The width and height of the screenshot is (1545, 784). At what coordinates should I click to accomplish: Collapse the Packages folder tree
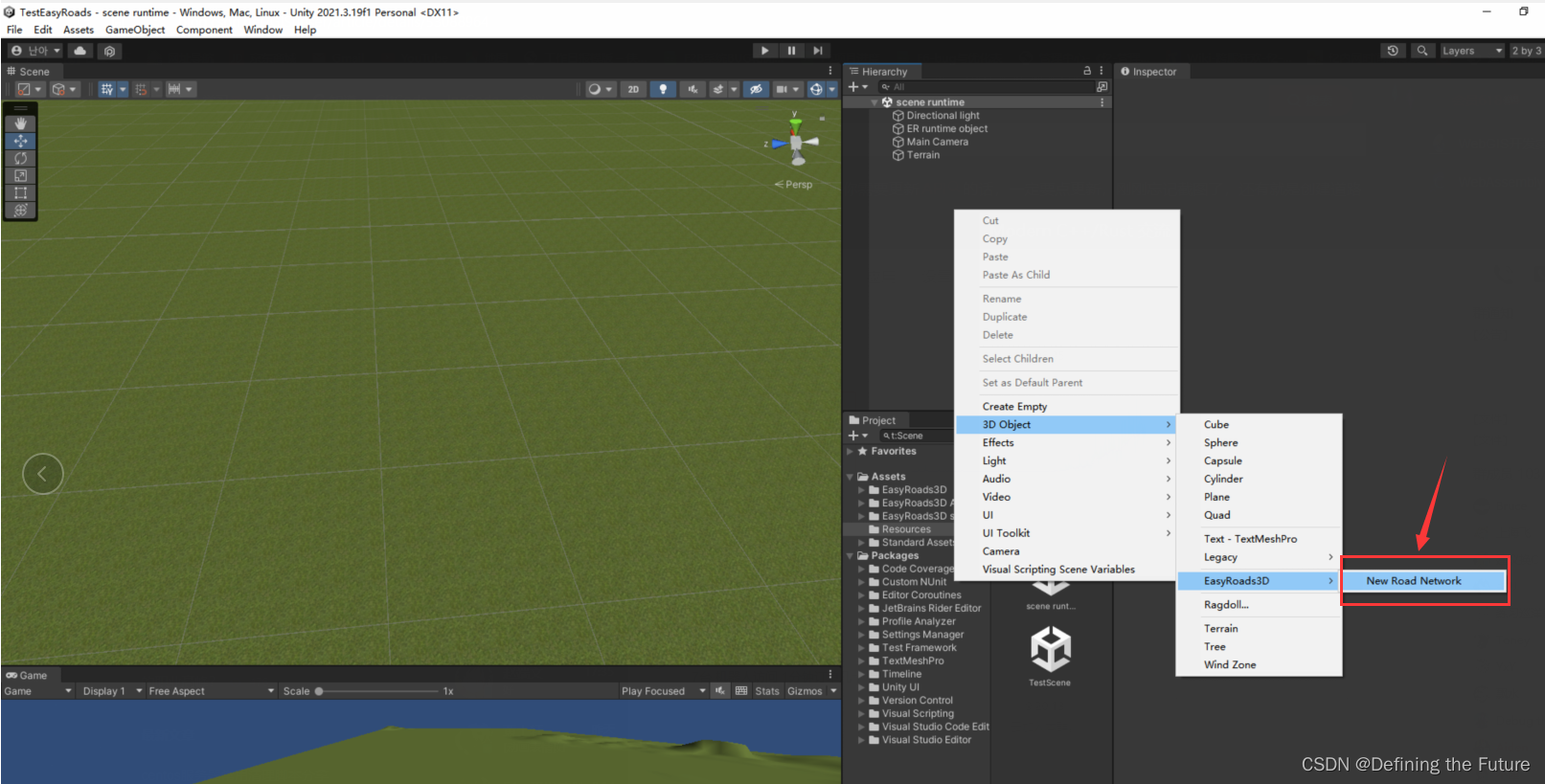click(x=851, y=556)
